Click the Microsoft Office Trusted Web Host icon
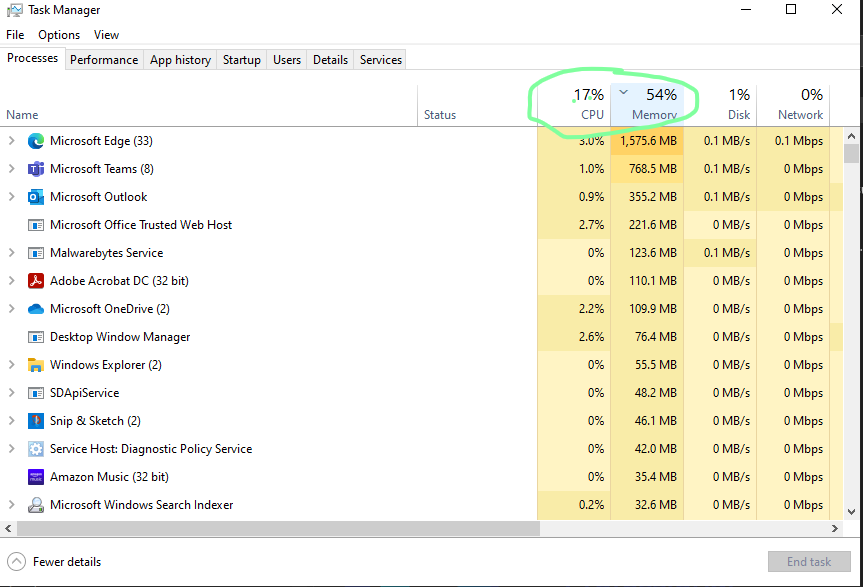Viewport: 863px width, 587px height. pyautogui.click(x=36, y=225)
